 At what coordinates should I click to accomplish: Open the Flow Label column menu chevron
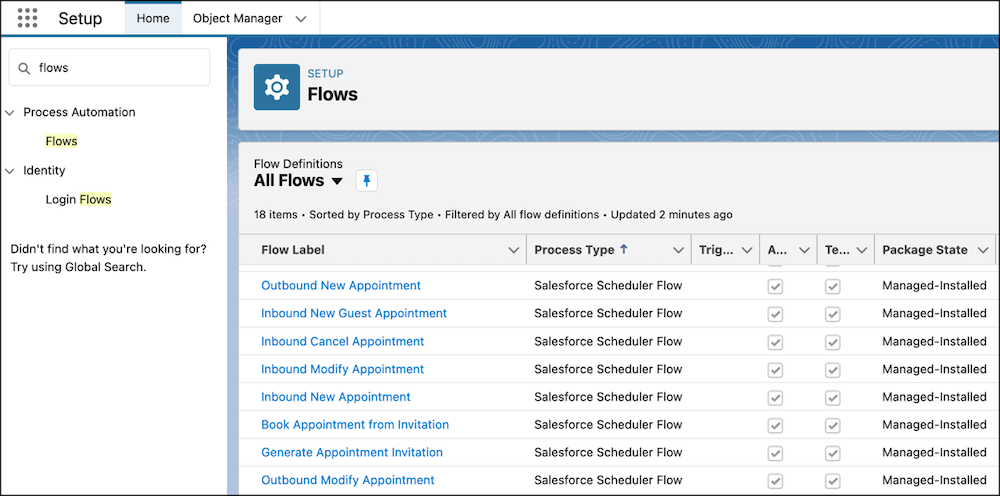point(513,251)
